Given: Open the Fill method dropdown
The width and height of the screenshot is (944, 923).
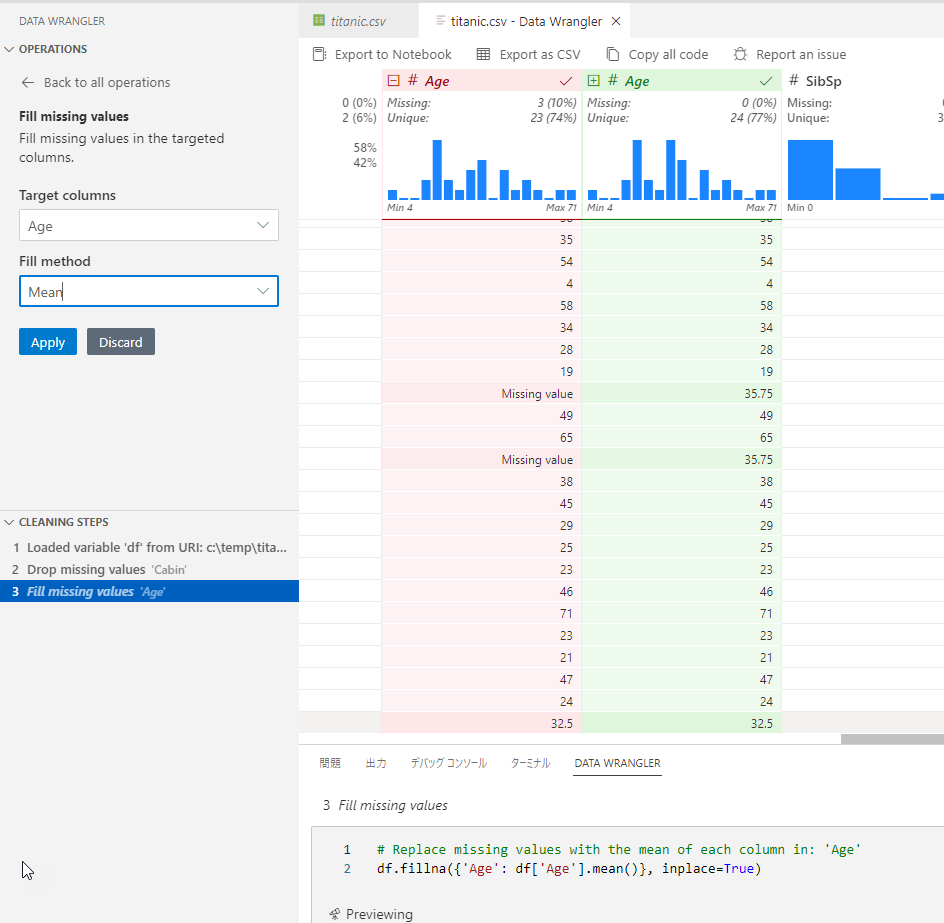Looking at the screenshot, I should coord(262,290).
